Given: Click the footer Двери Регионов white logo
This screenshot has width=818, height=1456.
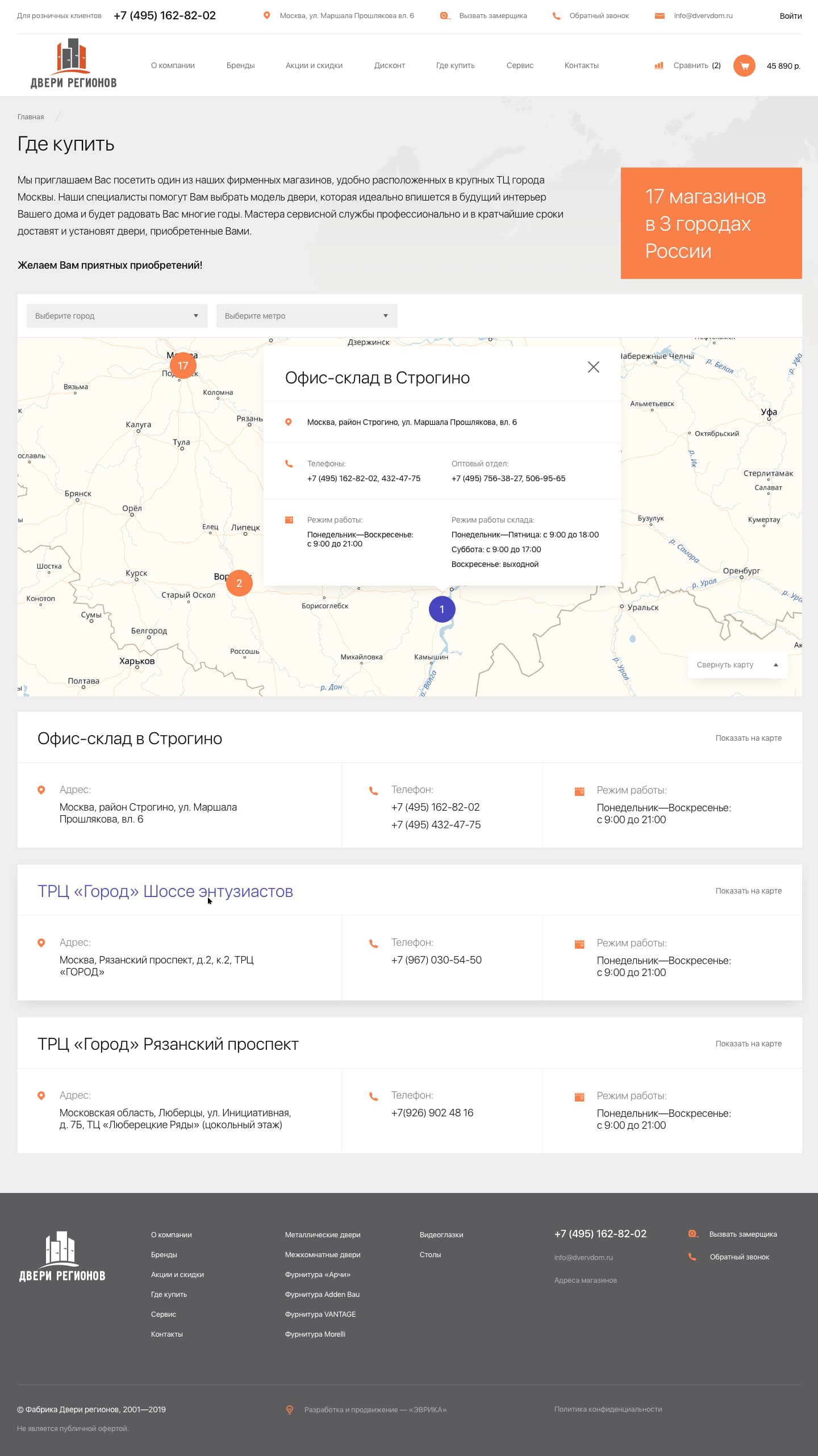Looking at the screenshot, I should pyautogui.click(x=62, y=1257).
